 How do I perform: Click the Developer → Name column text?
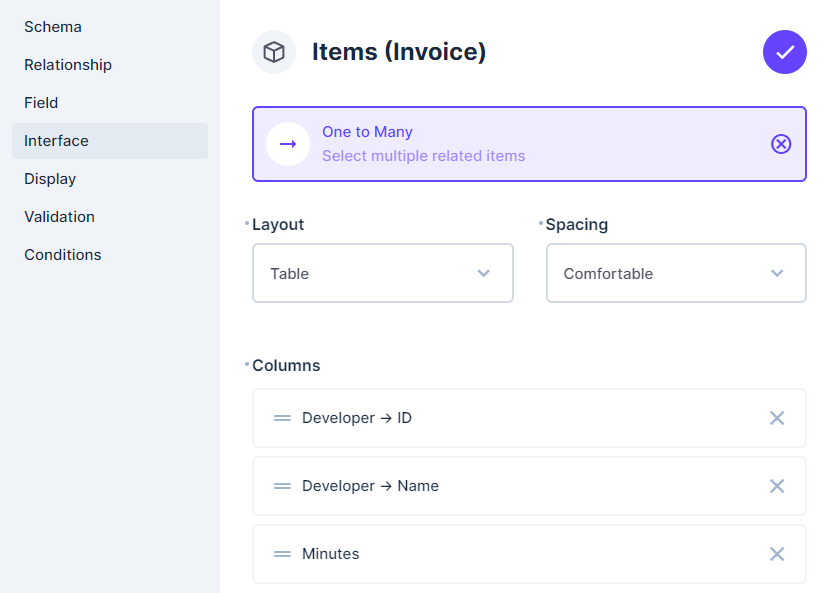(370, 486)
